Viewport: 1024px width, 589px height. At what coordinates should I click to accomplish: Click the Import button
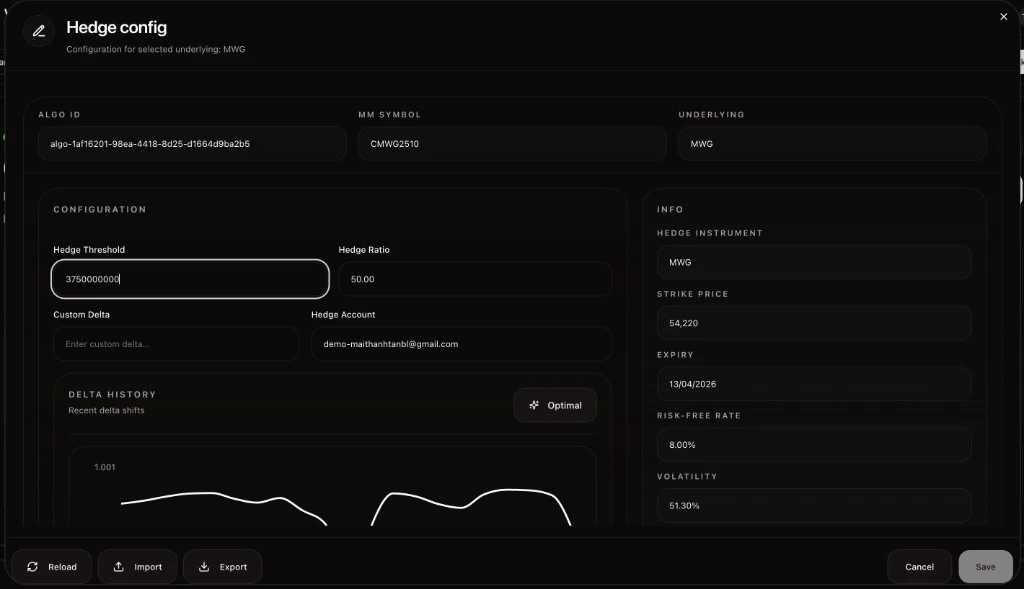pyautogui.click(x=137, y=567)
